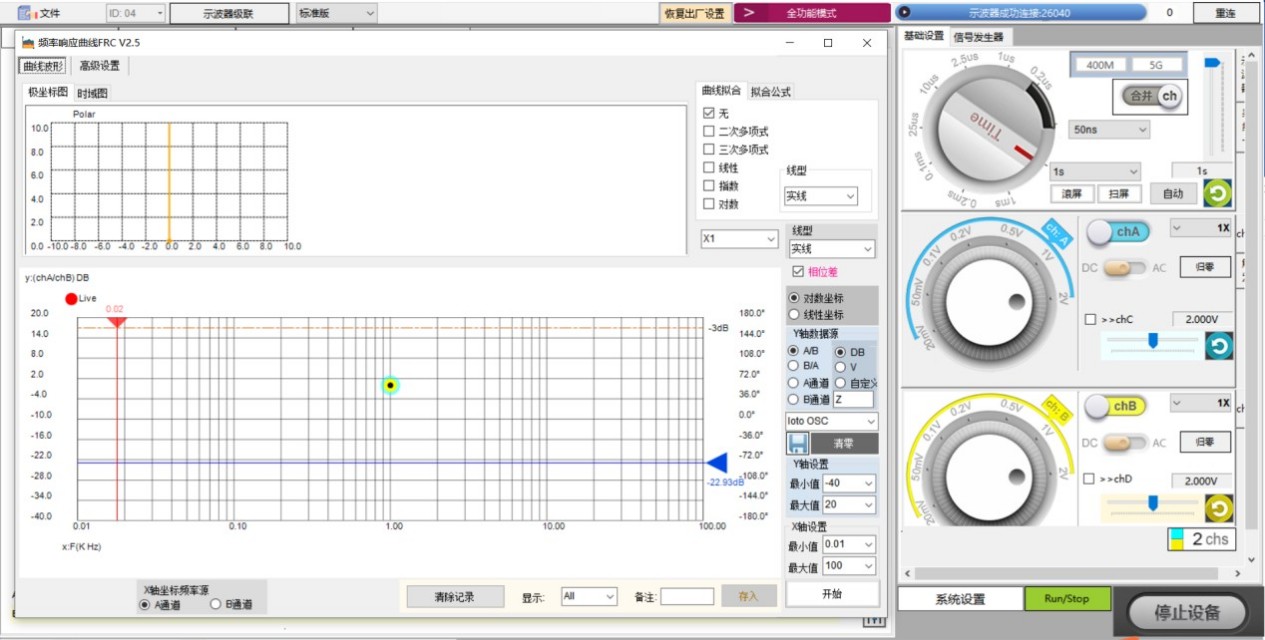Viewport: 1265px width, 640px height.
Task: Select the 线性坐标 radio button
Action: pyautogui.click(x=794, y=314)
